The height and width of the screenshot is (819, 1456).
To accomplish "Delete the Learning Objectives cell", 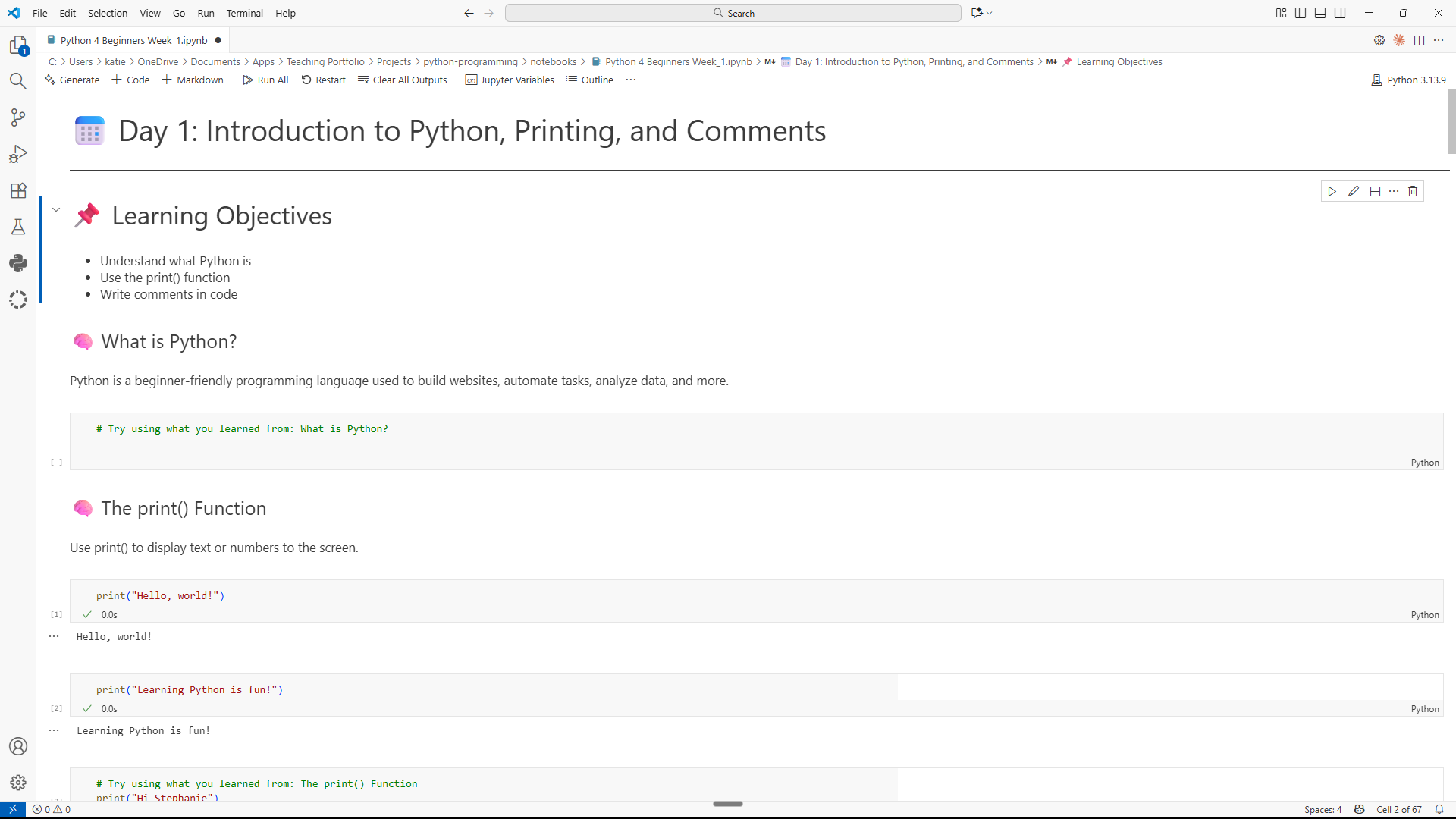I will click(x=1413, y=191).
